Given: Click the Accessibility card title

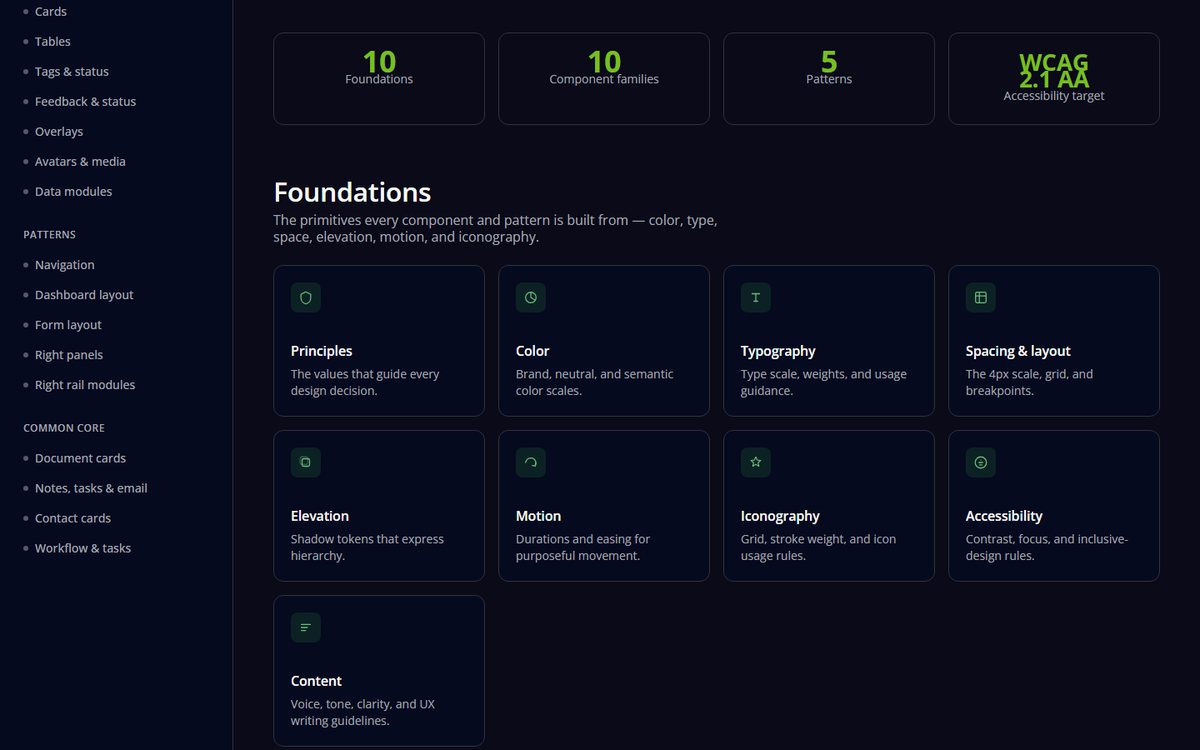Looking at the screenshot, I should [1004, 516].
